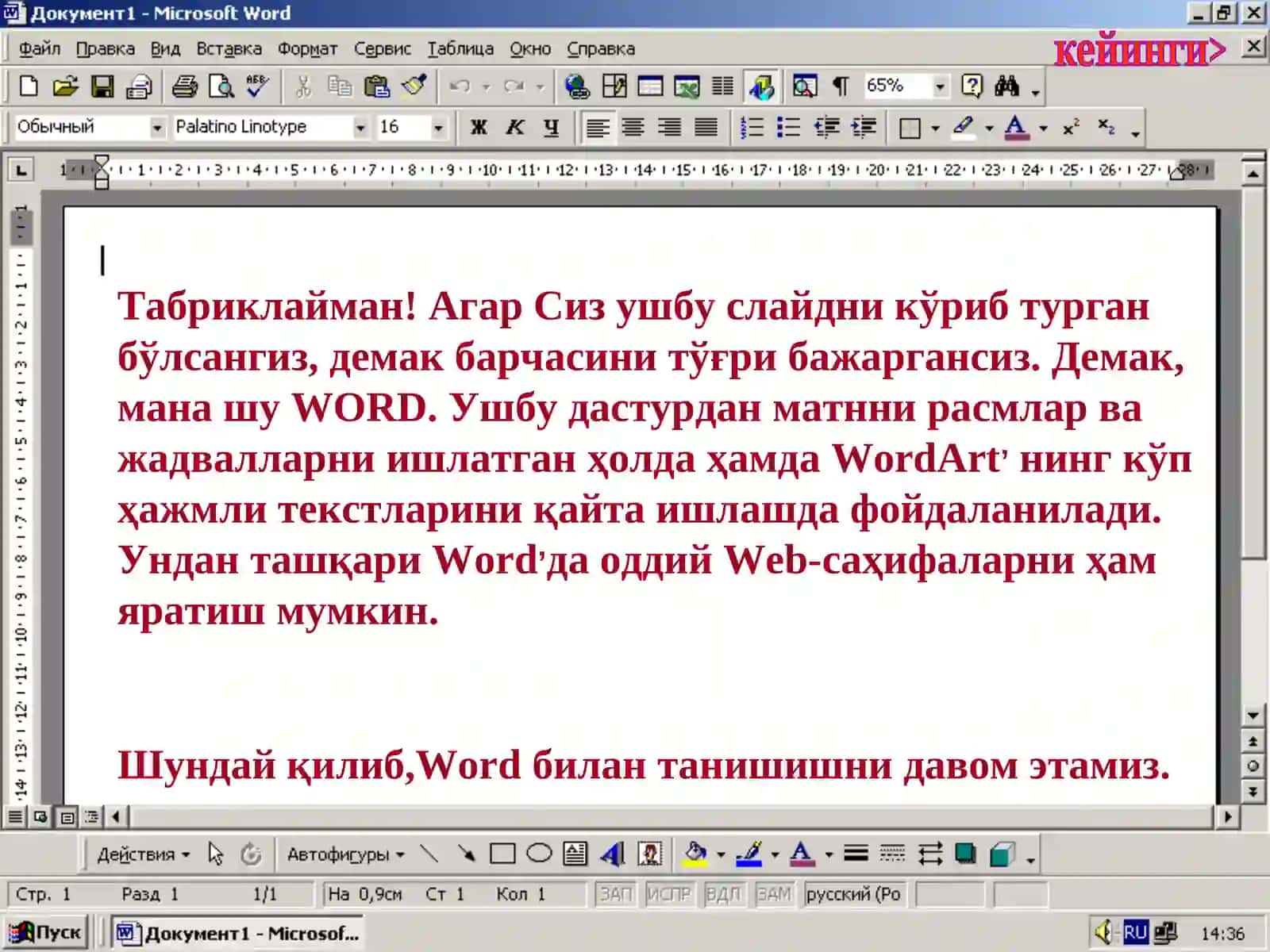This screenshot has width=1270, height=952.
Task: Toggle italic formatting (К)
Action: (515, 127)
